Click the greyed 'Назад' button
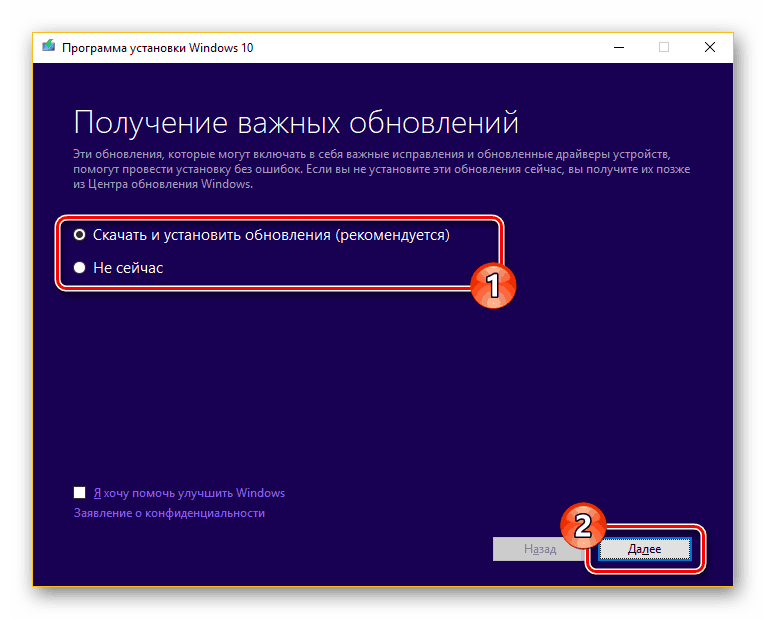Image resolution: width=766 pixels, height=619 pixels. (539, 549)
